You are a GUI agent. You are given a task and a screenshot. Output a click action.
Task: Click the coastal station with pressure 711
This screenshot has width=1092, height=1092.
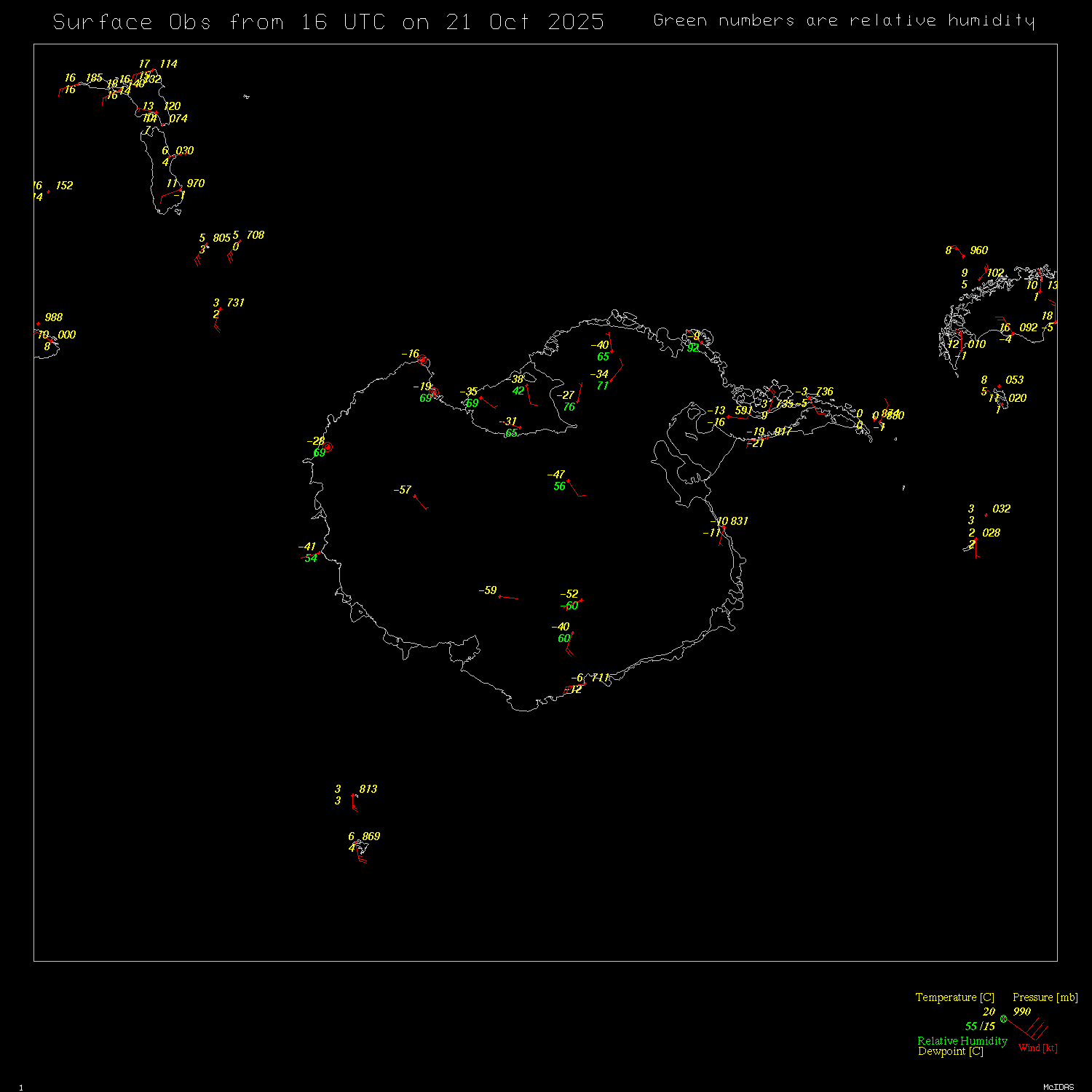click(x=585, y=683)
